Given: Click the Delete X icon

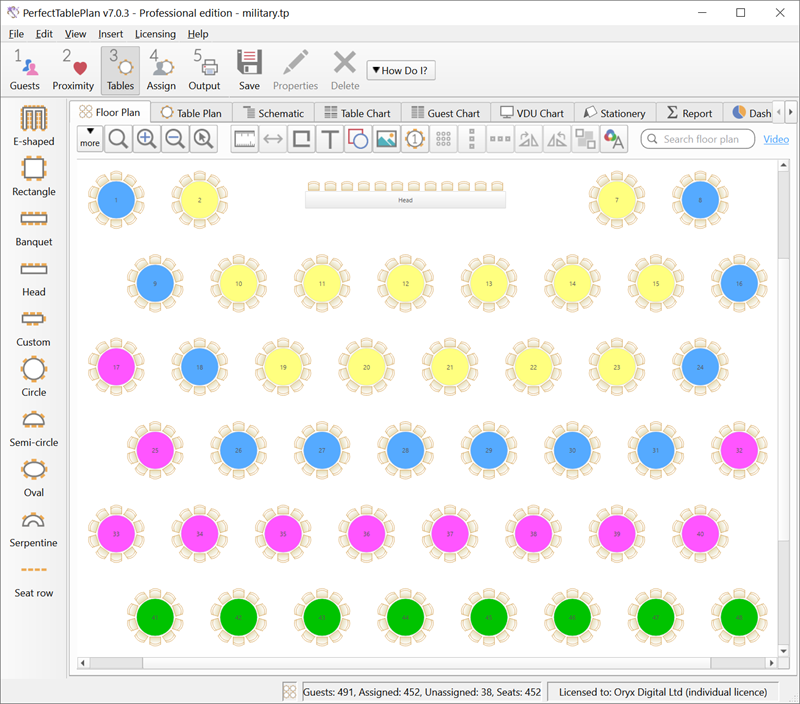Looking at the screenshot, I should coord(345,70).
